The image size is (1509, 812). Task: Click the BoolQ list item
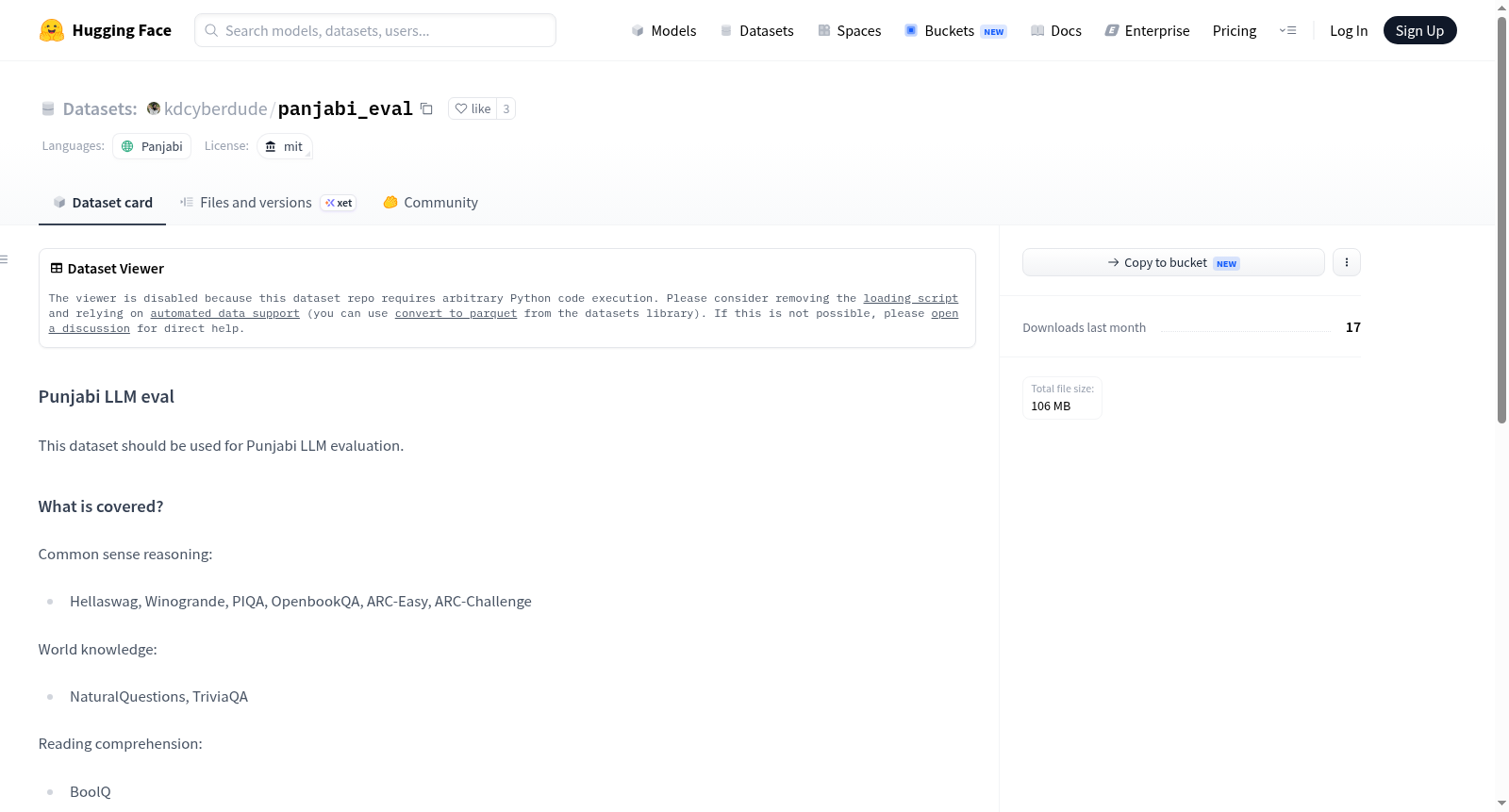click(91, 791)
